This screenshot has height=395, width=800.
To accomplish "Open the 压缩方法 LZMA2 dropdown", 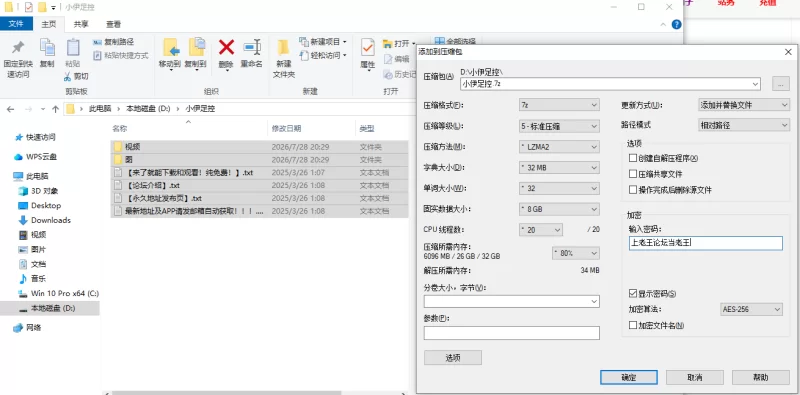I will coord(559,146).
